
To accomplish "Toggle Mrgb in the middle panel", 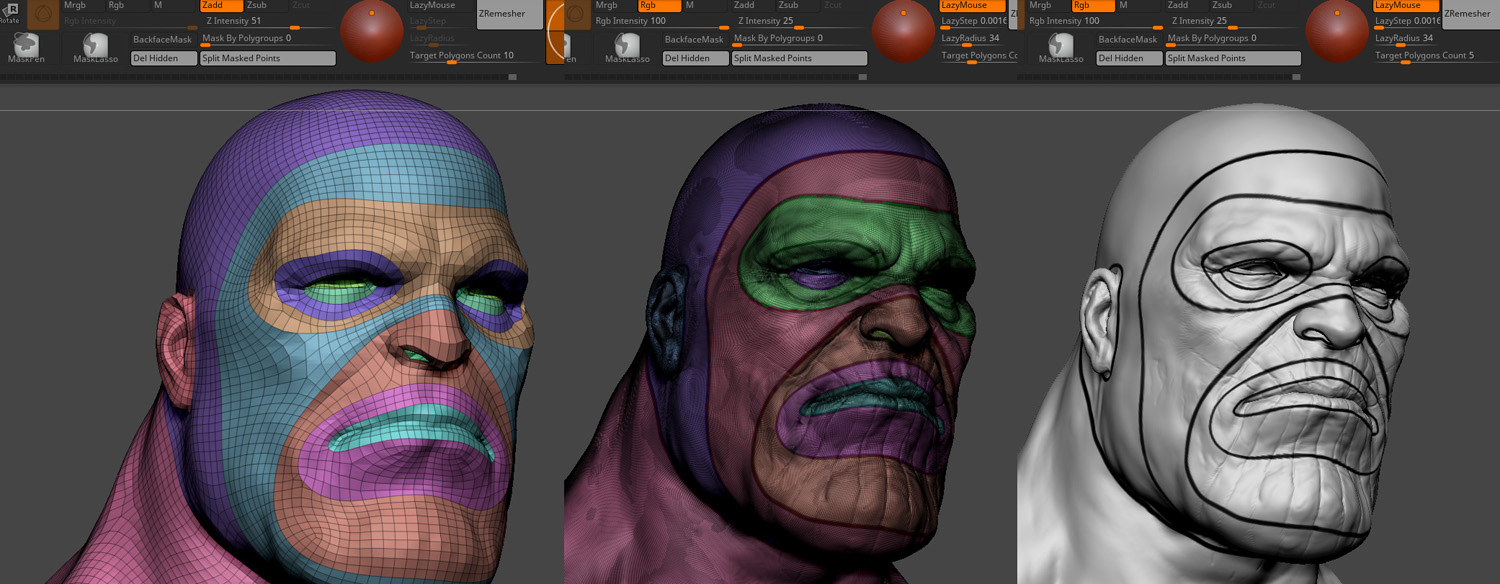I will [x=614, y=5].
